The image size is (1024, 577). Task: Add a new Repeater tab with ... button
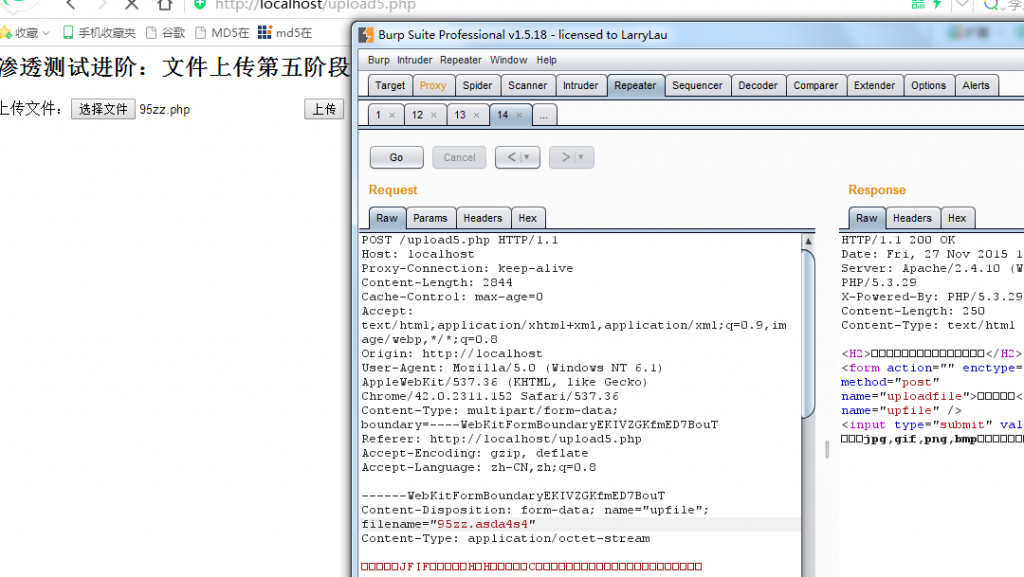click(544, 115)
